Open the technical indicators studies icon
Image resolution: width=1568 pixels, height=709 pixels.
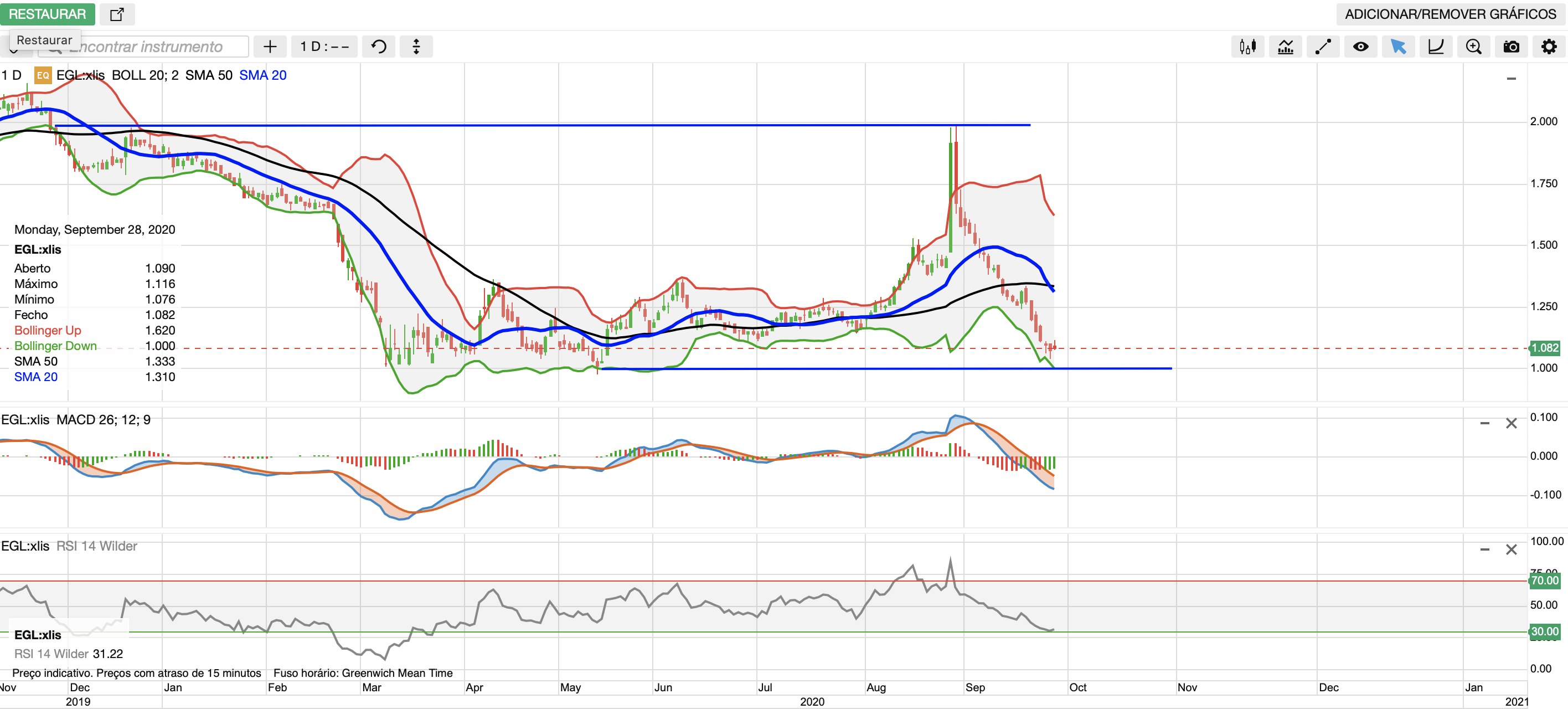pos(1285,47)
